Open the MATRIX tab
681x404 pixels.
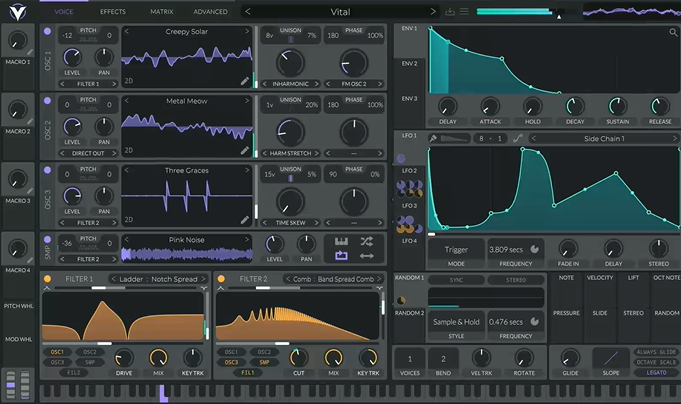161,12
